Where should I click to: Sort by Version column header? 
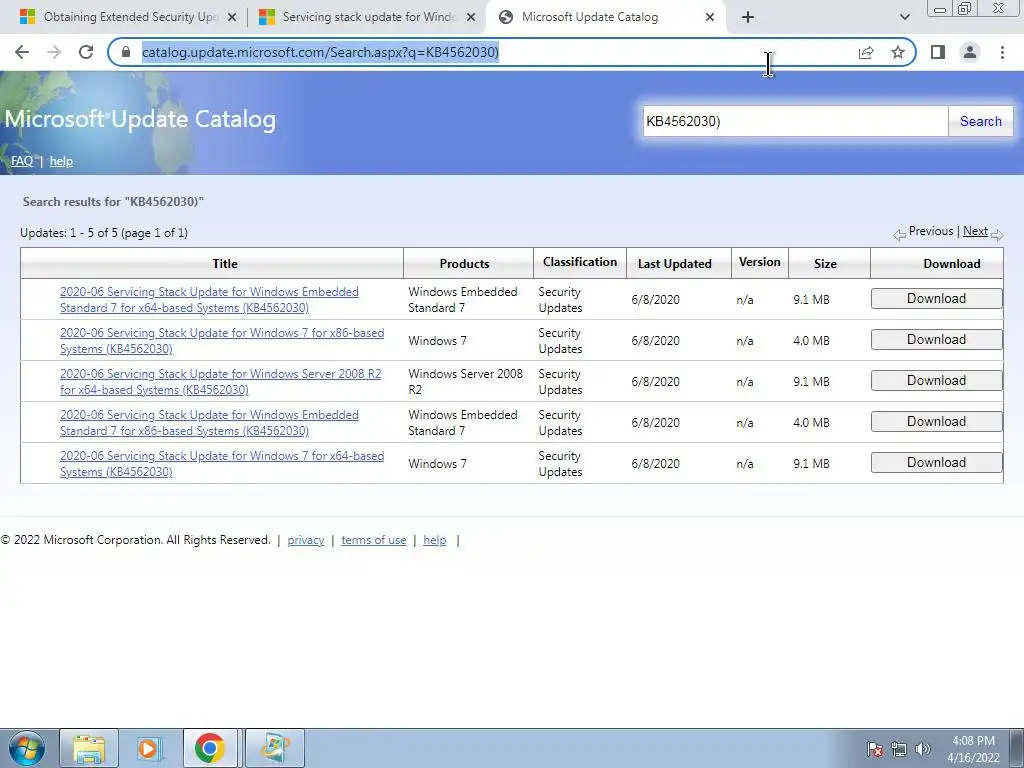760,262
